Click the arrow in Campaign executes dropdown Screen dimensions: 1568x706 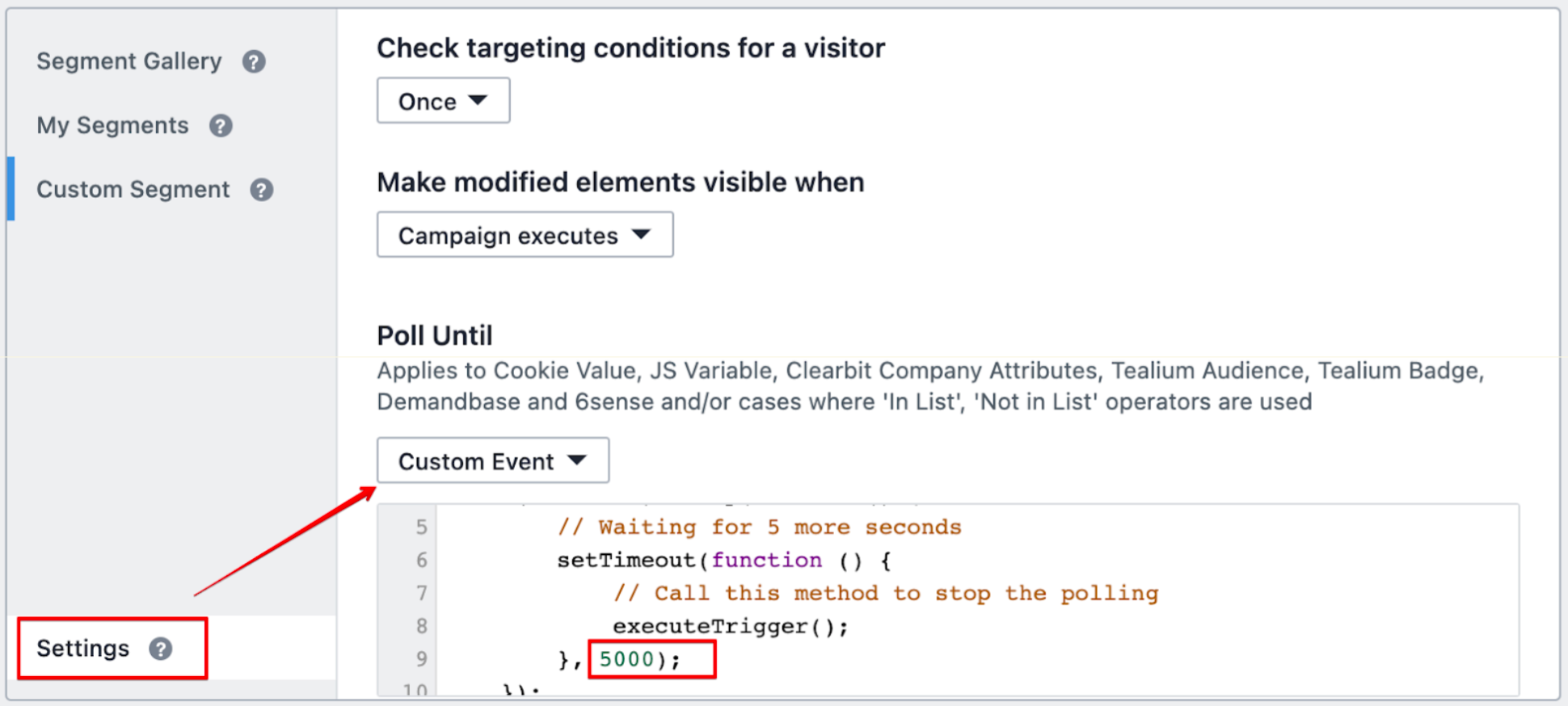pyautogui.click(x=641, y=234)
